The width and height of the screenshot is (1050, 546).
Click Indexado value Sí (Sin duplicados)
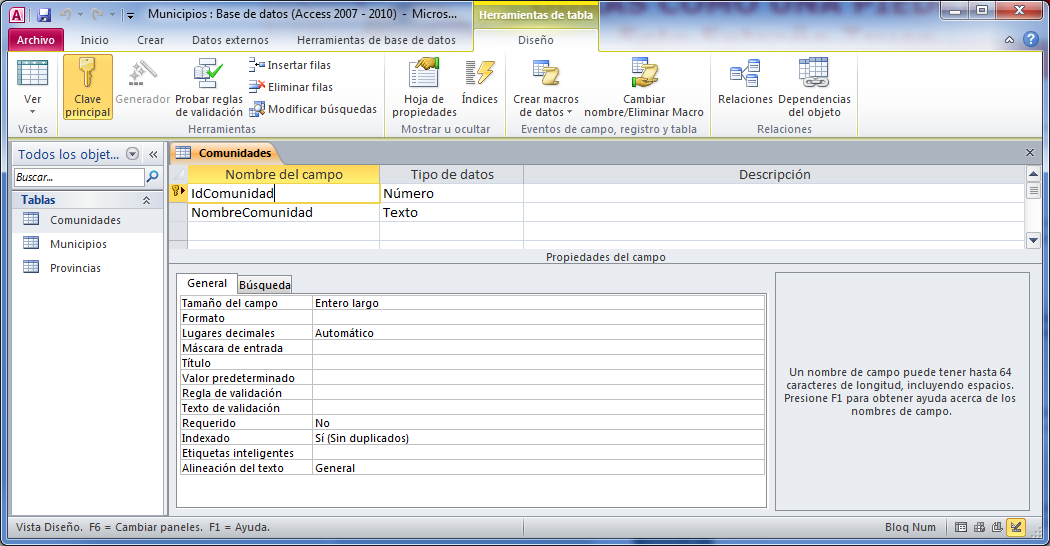538,438
